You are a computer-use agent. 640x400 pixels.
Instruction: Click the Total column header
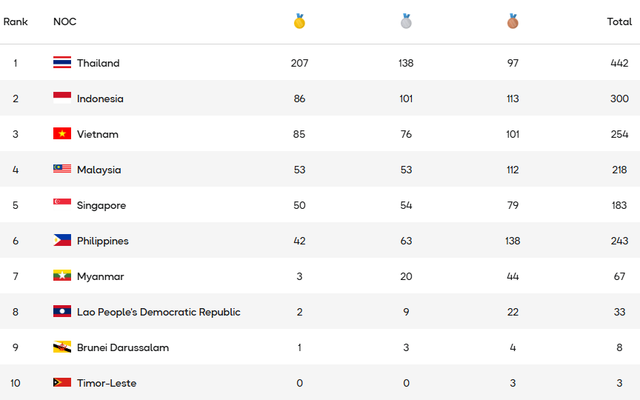click(618, 21)
